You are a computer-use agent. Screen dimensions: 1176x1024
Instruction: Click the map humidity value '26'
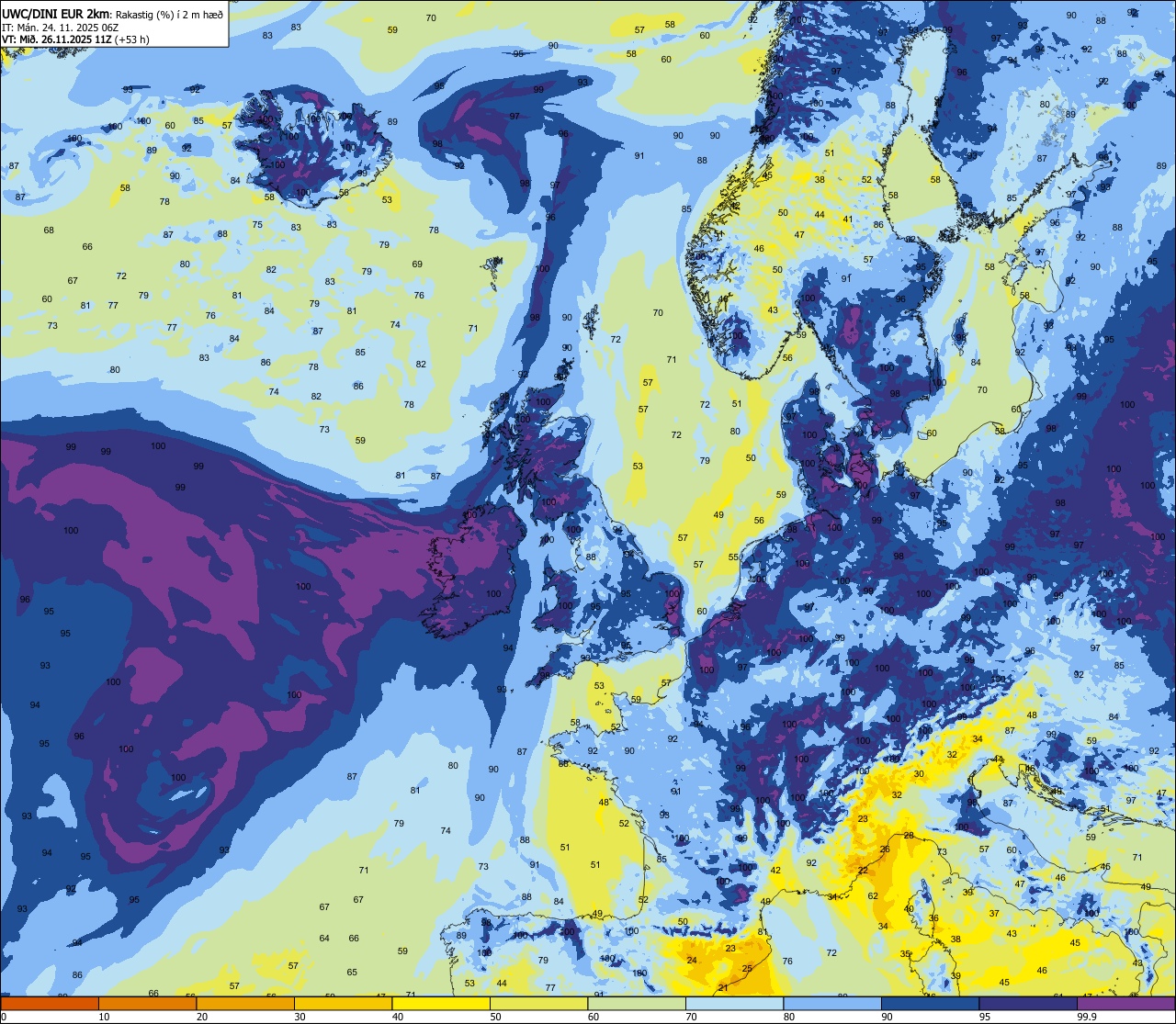coord(885,850)
